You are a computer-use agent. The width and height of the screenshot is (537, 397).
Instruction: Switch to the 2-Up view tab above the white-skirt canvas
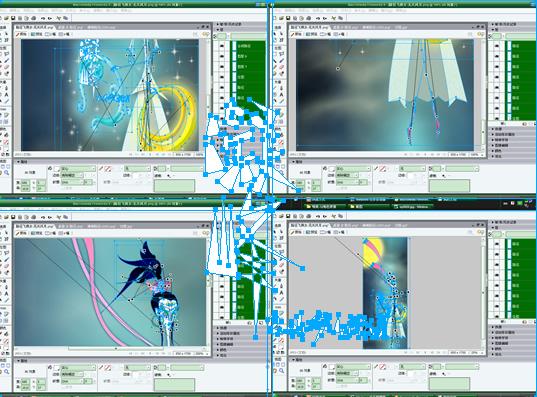tap(325, 34)
